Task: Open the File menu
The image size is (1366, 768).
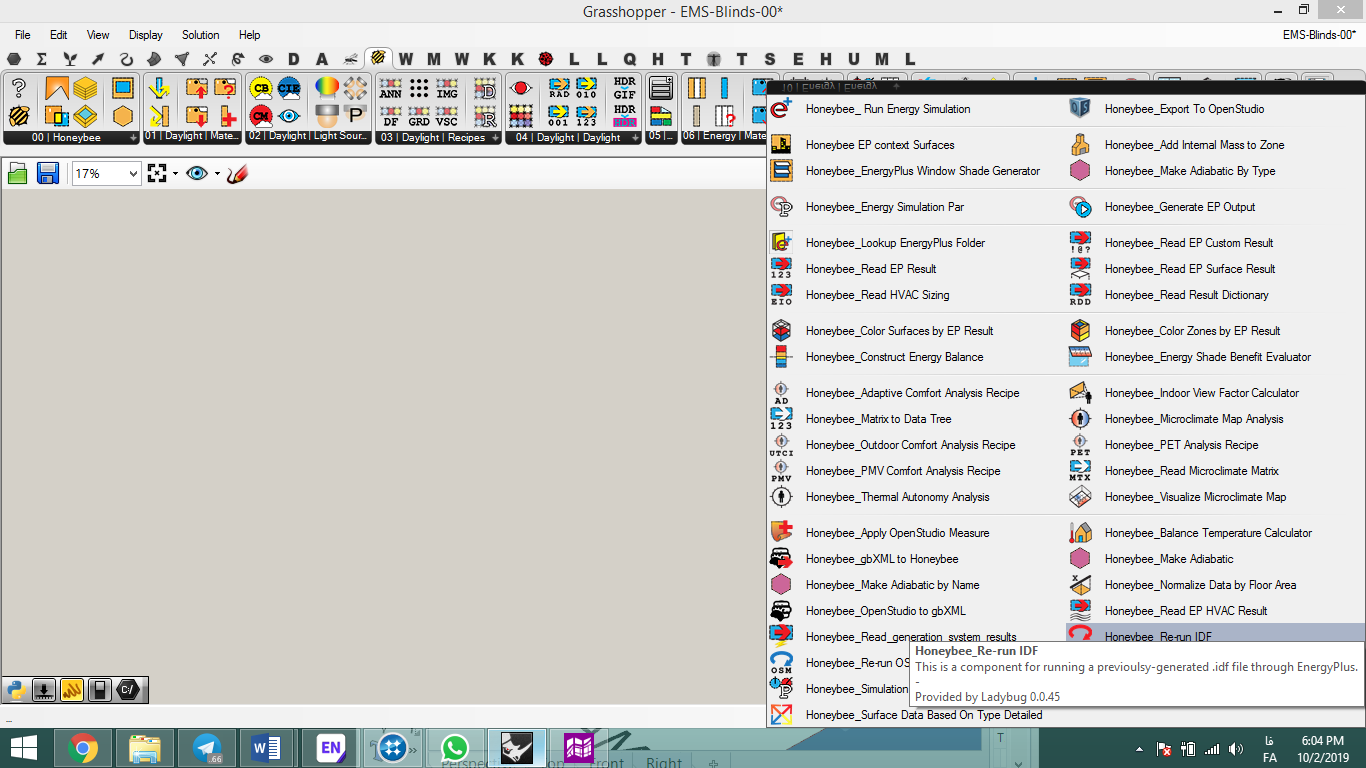Action: pos(22,34)
